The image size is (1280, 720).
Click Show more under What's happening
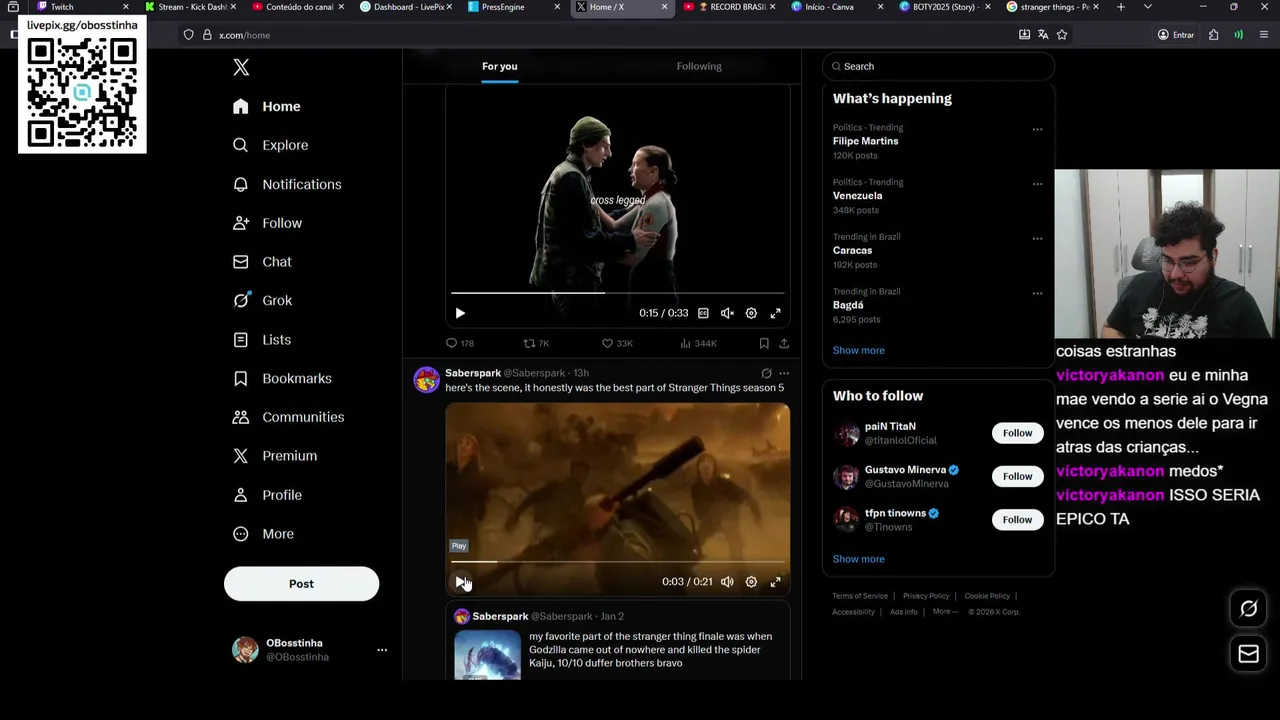[858, 350]
